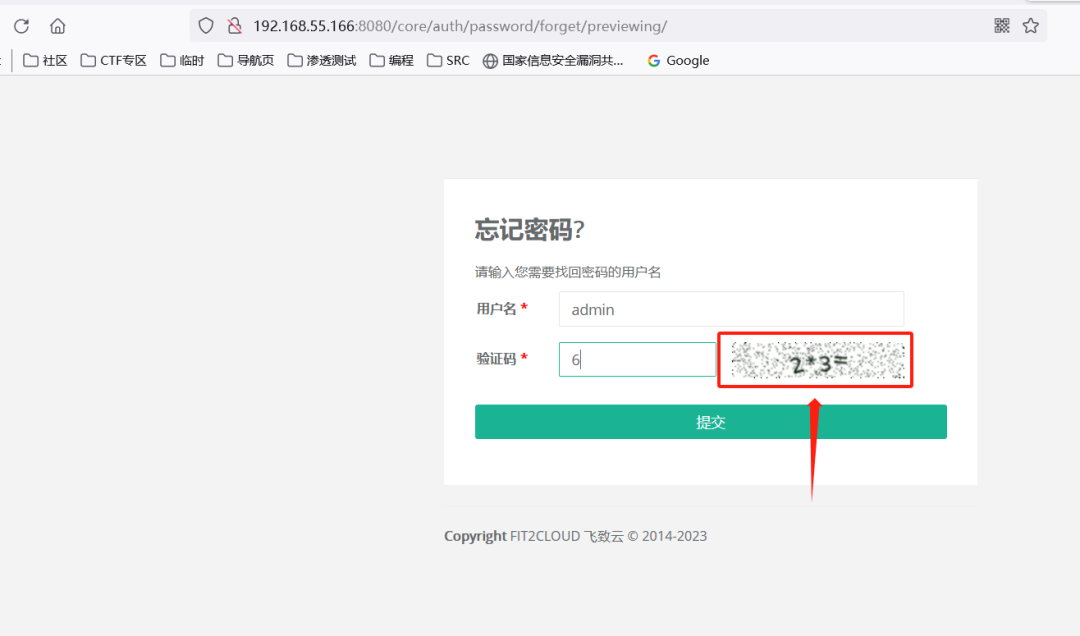Image resolution: width=1080 pixels, height=636 pixels.
Task: Open the 临时 bookmark folder
Action: click(x=182, y=60)
